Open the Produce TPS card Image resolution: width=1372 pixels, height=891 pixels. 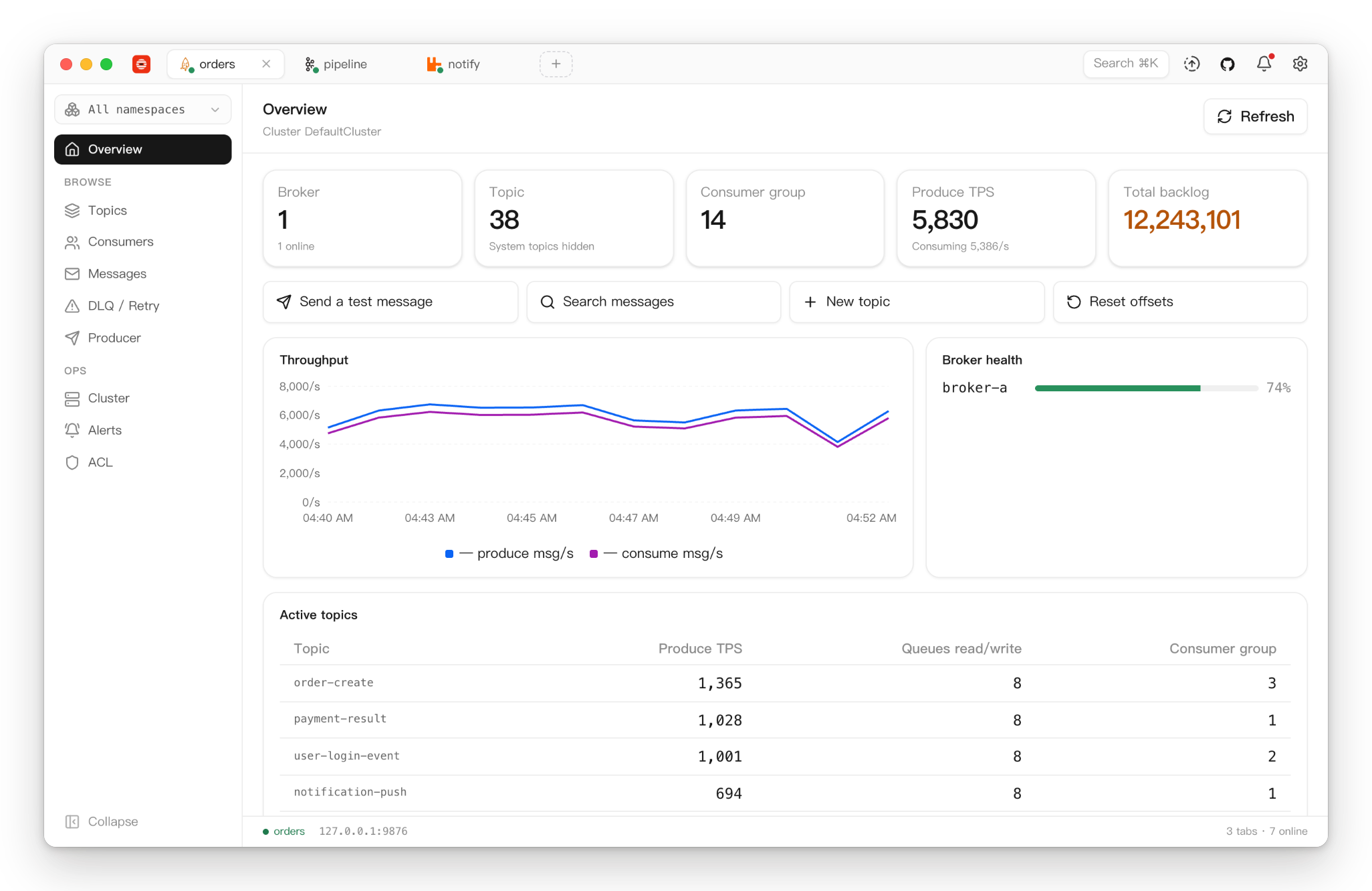pos(996,218)
